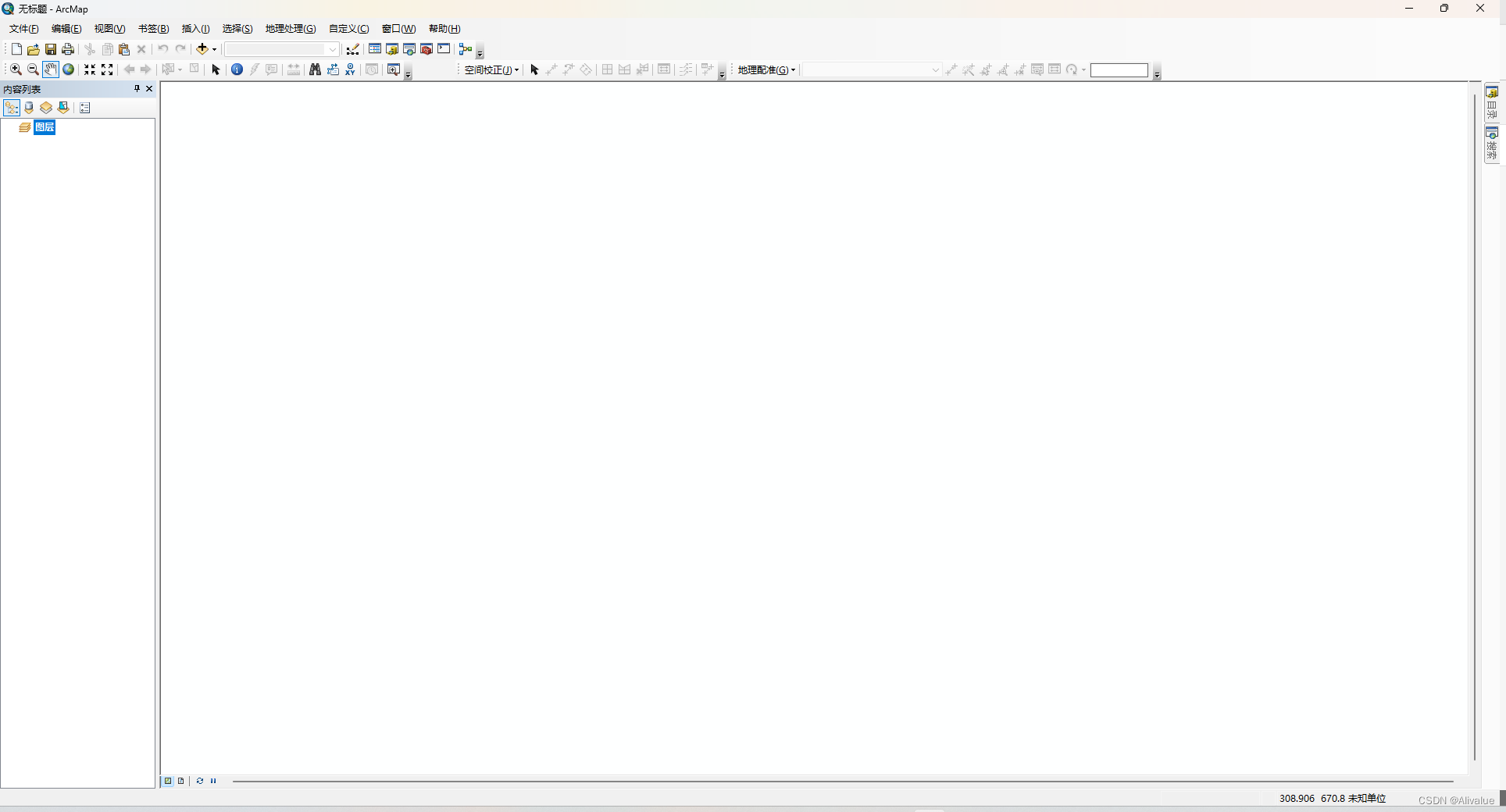Open the Python window icon
The image size is (1506, 812).
tap(444, 49)
